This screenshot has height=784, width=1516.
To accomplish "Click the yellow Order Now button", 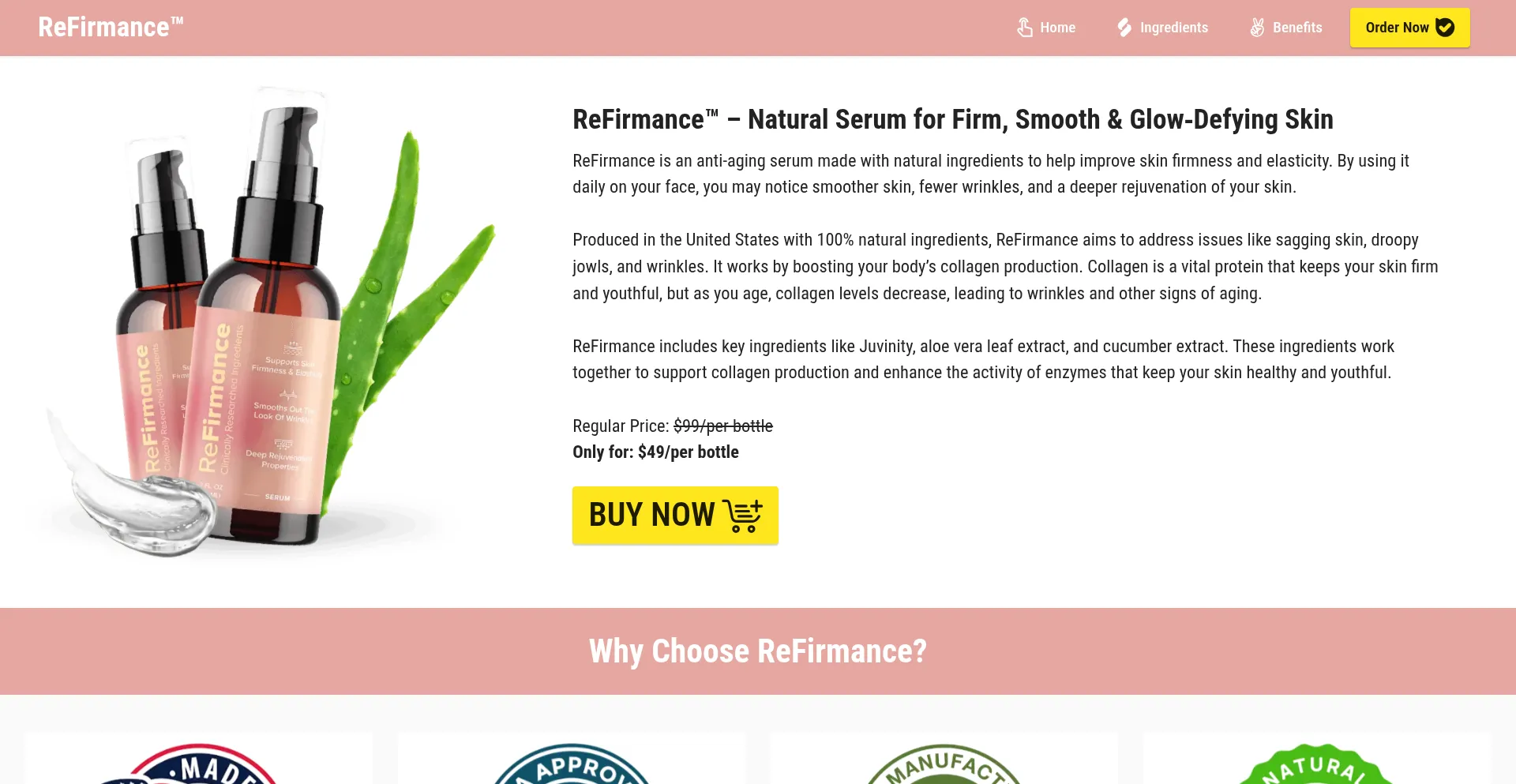I will click(1410, 28).
